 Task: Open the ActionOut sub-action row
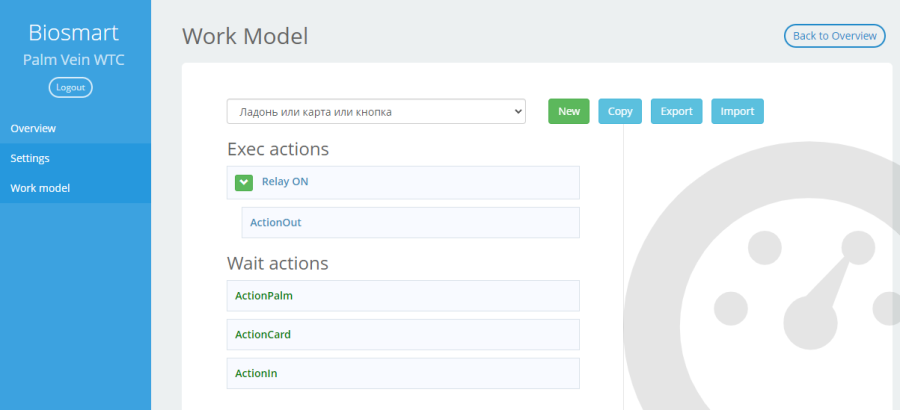tap(410, 222)
